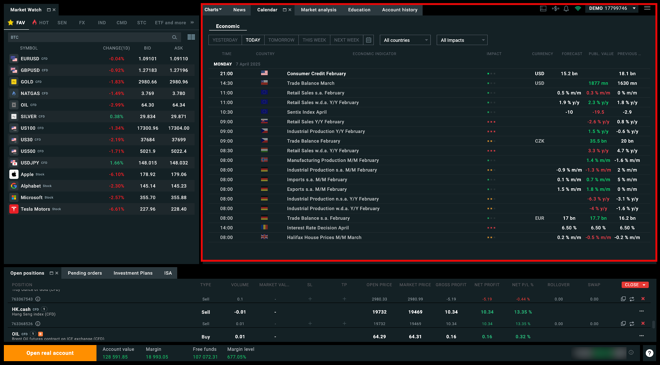Click the Alphabet Google logo icon
Screen dimensions: 660x365
tap(13, 186)
